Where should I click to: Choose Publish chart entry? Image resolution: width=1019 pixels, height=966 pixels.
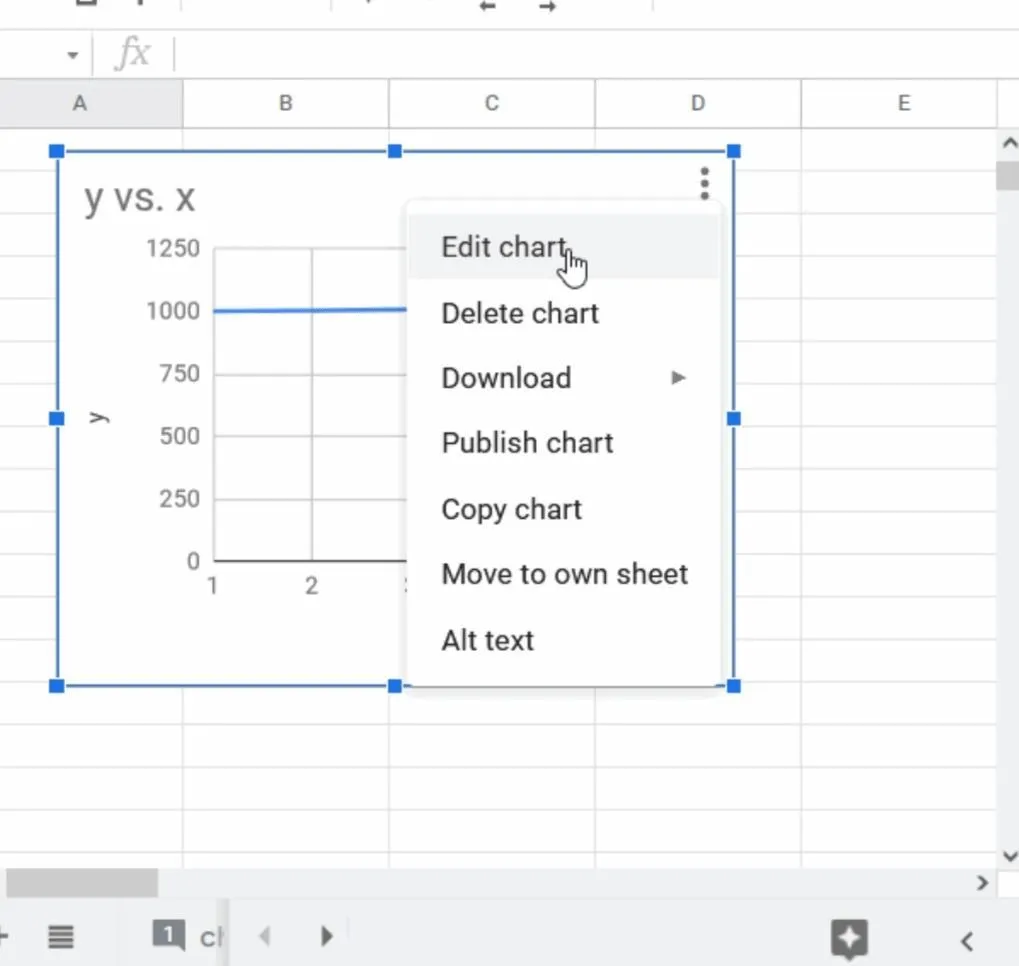pos(563,443)
